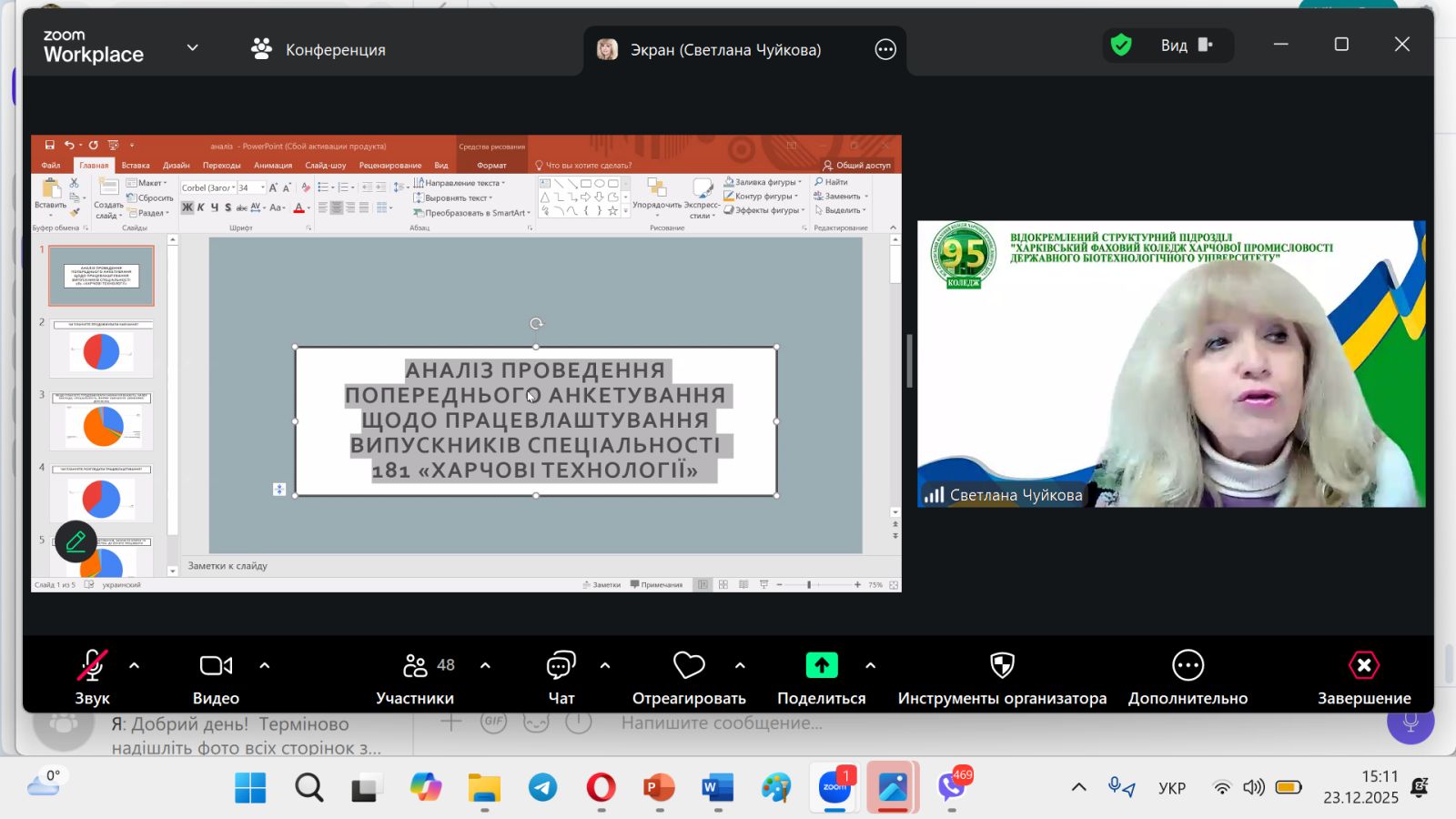Open Telegram from the Windows taskbar
The width and height of the screenshot is (1456, 819).
pos(543,787)
